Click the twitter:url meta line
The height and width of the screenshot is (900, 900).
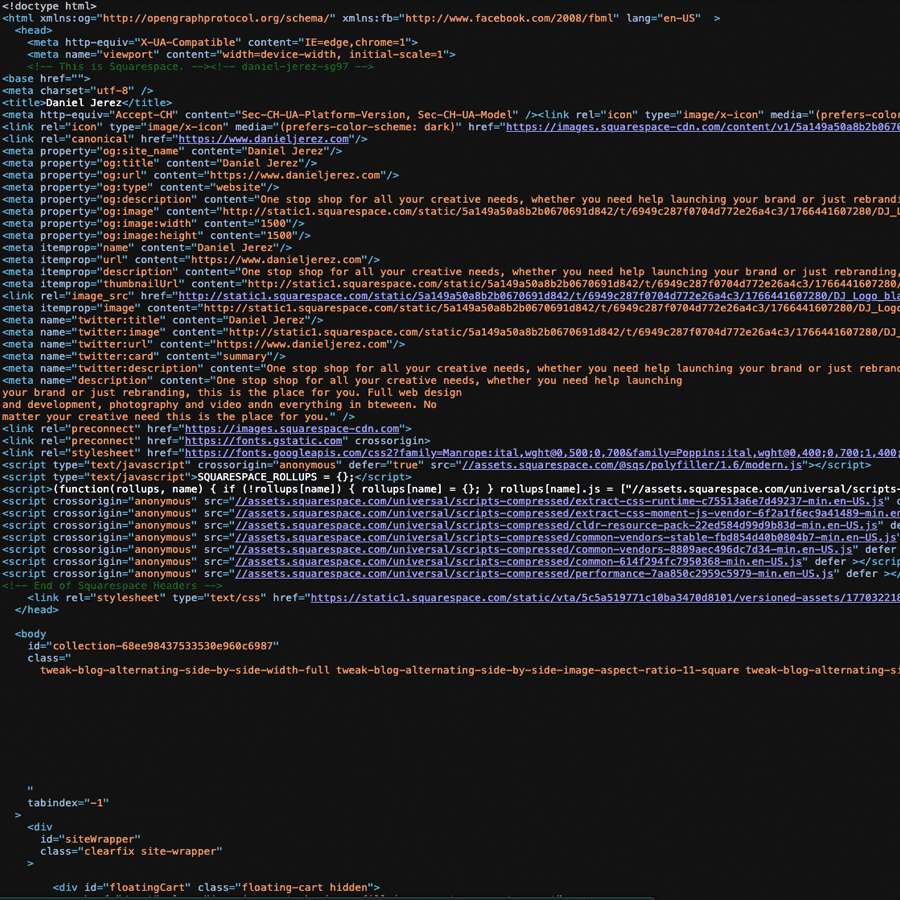[204, 344]
